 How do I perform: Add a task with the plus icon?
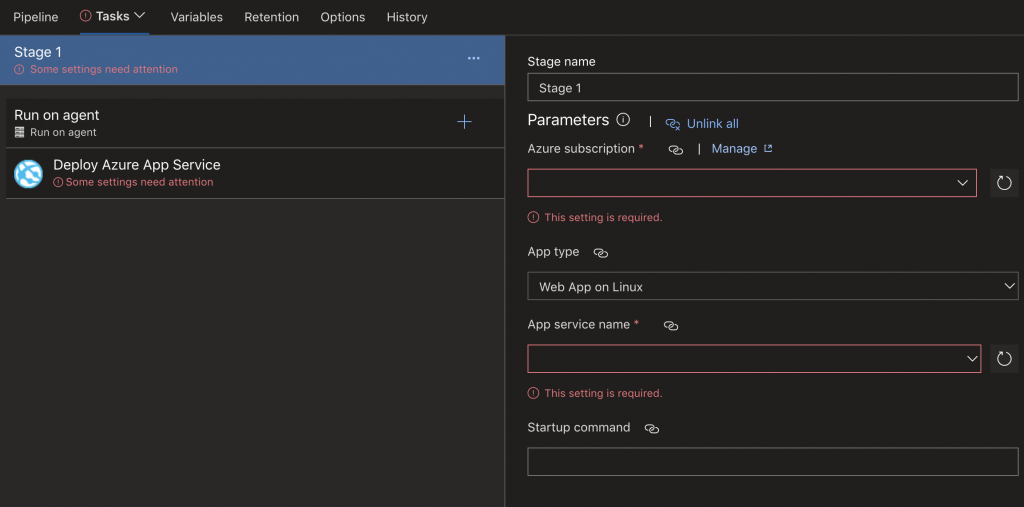pyautogui.click(x=464, y=122)
